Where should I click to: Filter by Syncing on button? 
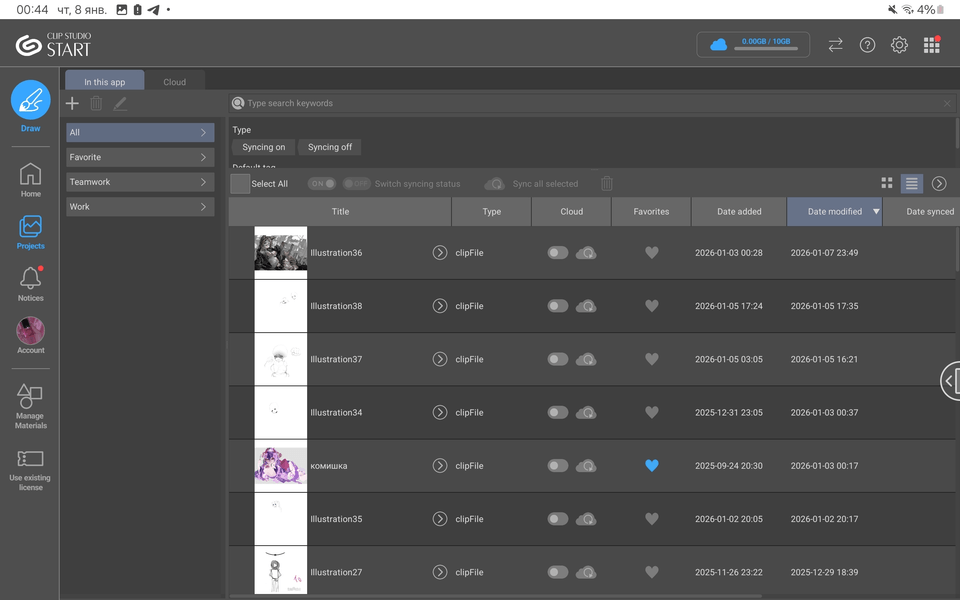(x=263, y=147)
